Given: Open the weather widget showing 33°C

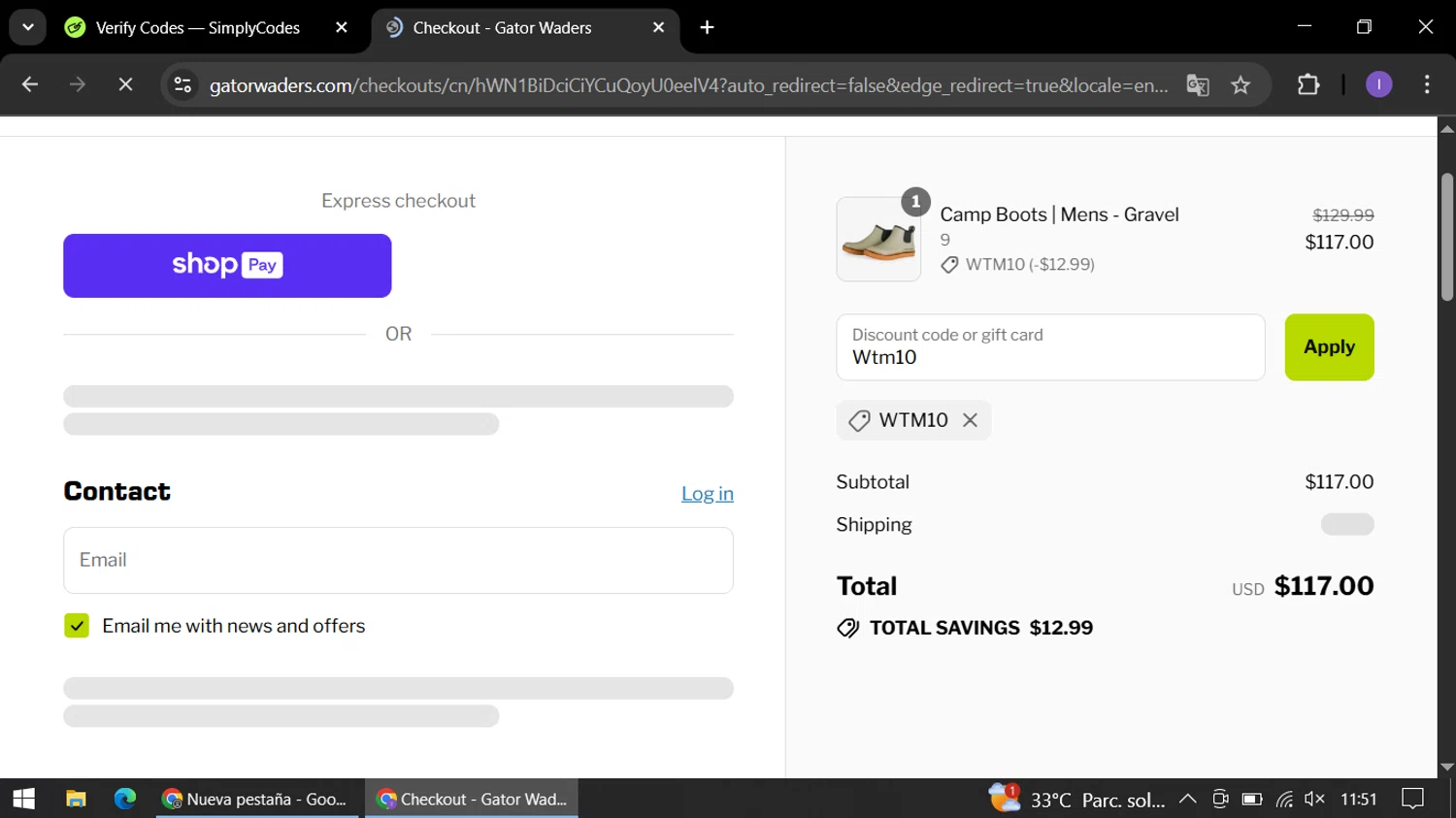Looking at the screenshot, I should click(x=1077, y=800).
